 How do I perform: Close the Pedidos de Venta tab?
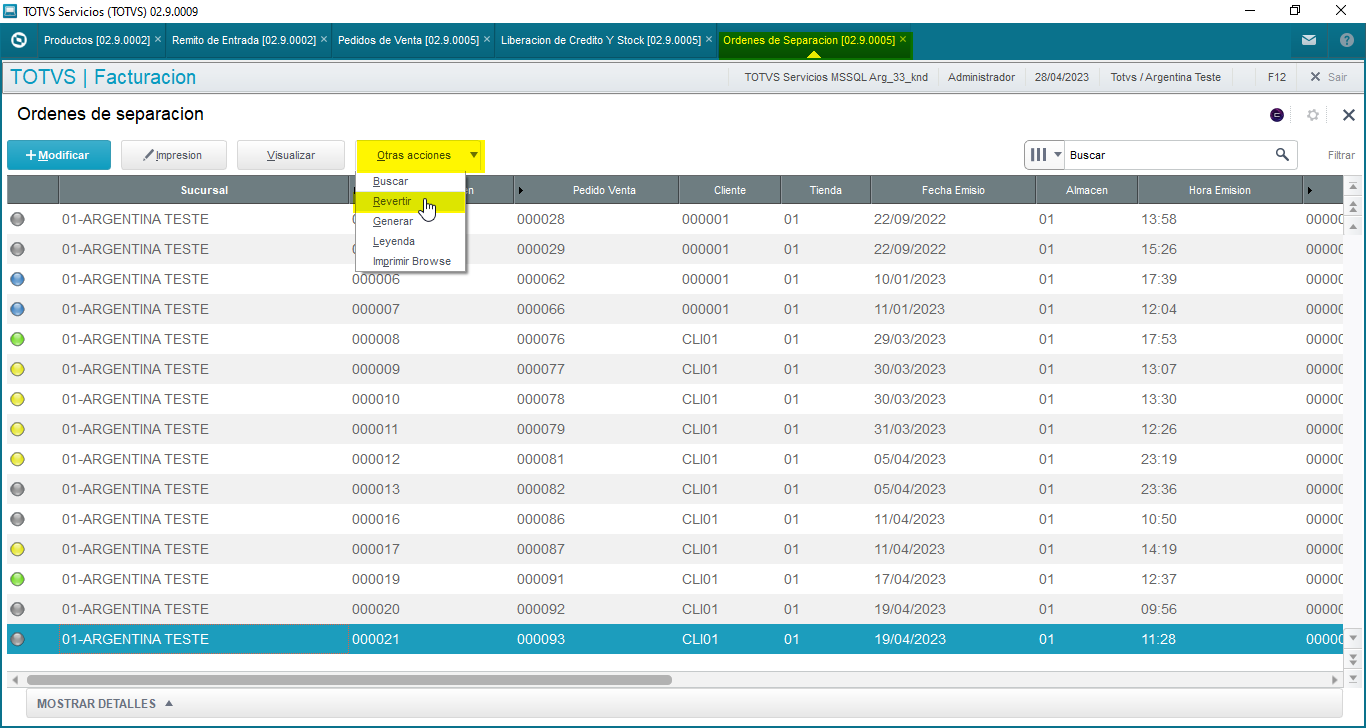487,40
